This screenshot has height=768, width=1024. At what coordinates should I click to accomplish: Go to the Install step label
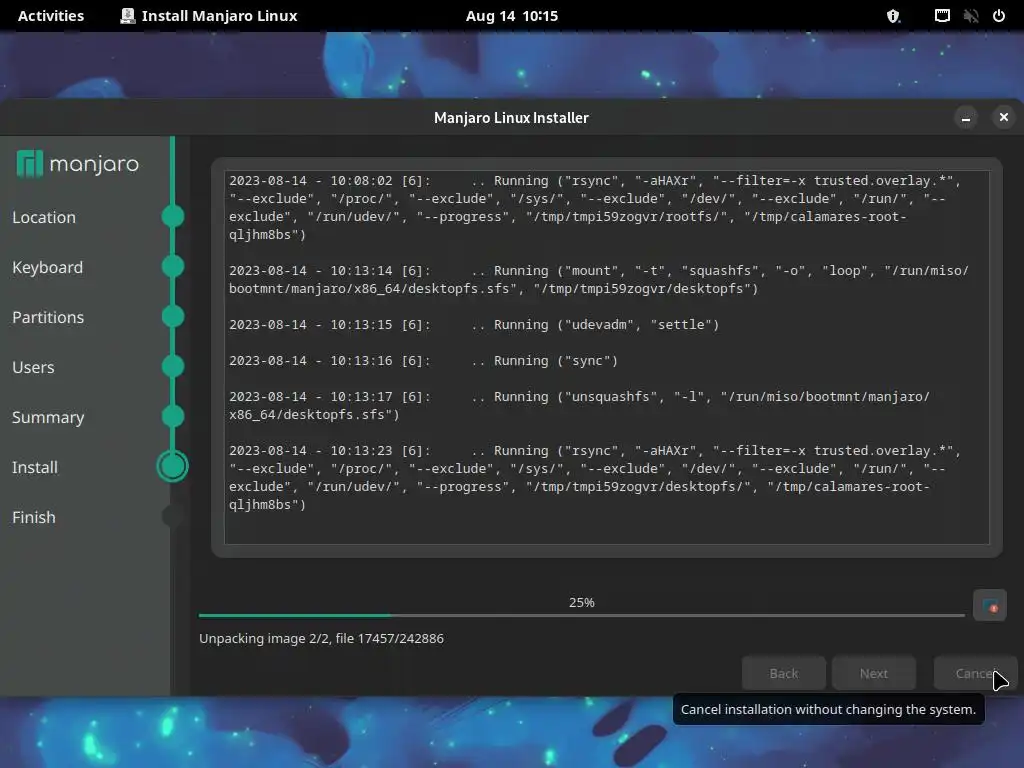click(x=35, y=467)
